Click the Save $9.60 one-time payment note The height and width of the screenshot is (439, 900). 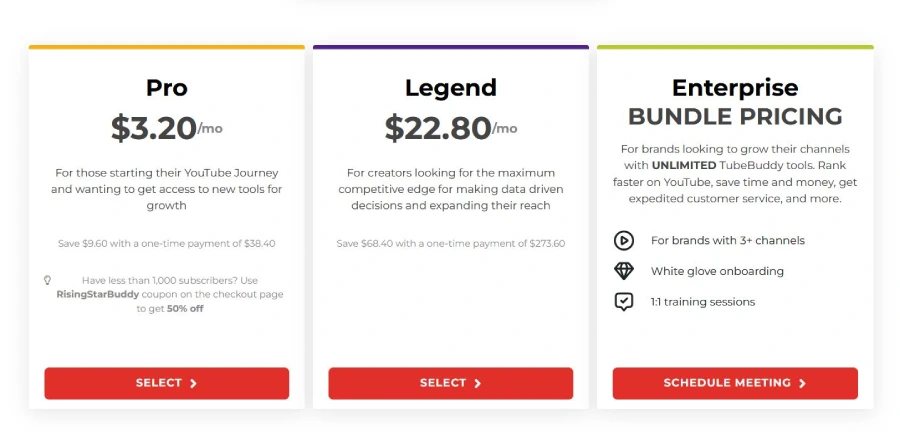tap(166, 243)
